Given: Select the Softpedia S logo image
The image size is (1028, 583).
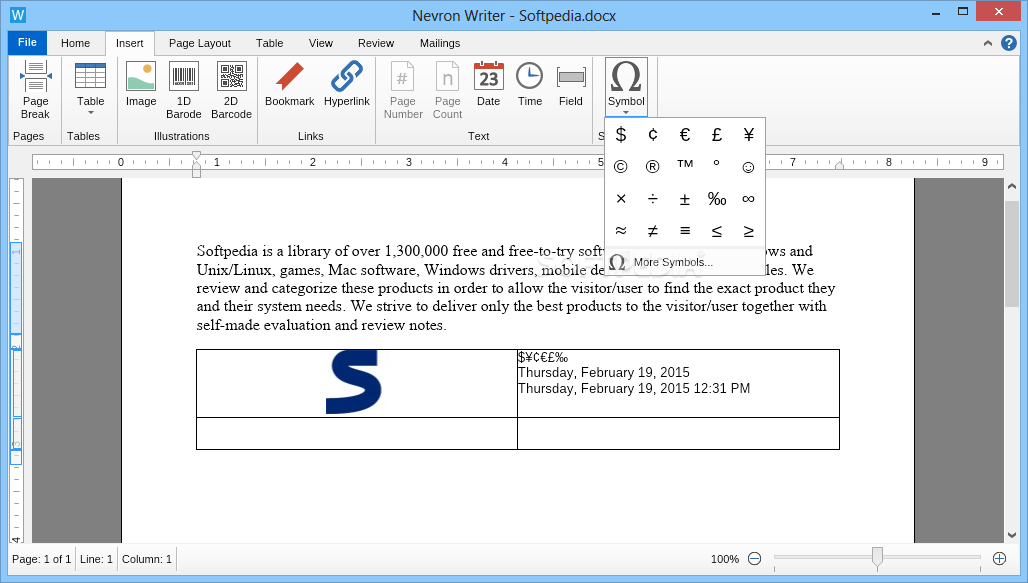Looking at the screenshot, I should point(354,382).
